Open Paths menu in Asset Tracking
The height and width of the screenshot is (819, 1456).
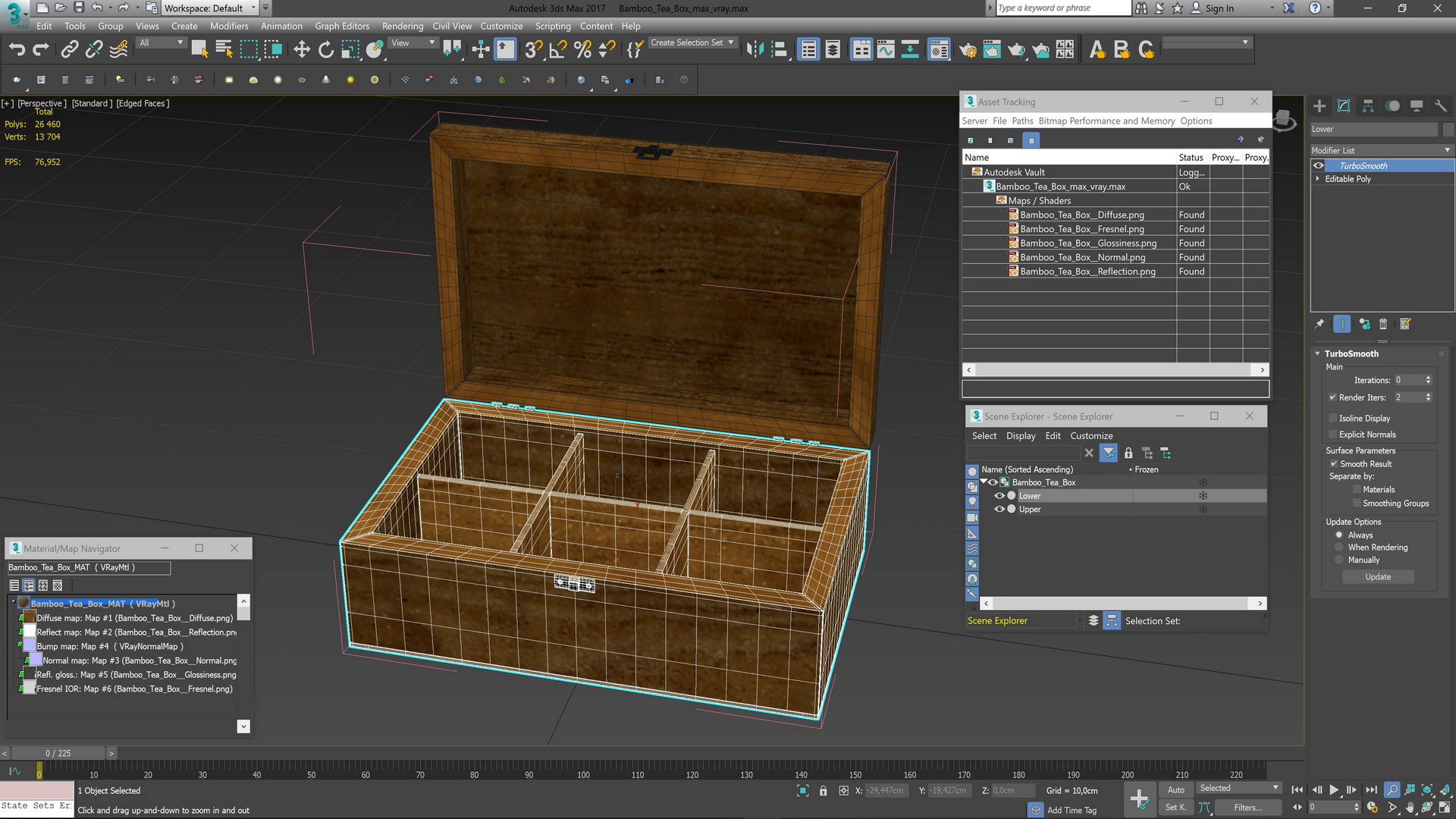point(1022,121)
